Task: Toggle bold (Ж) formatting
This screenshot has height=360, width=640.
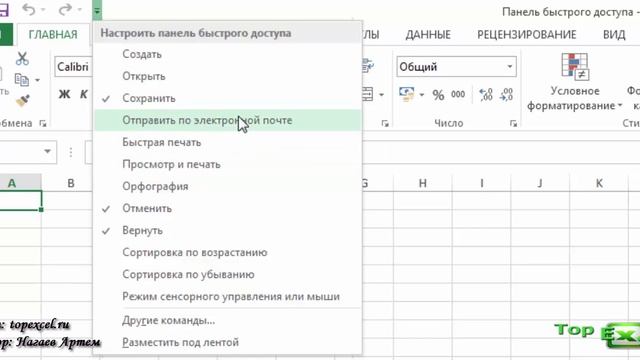Action: point(64,94)
